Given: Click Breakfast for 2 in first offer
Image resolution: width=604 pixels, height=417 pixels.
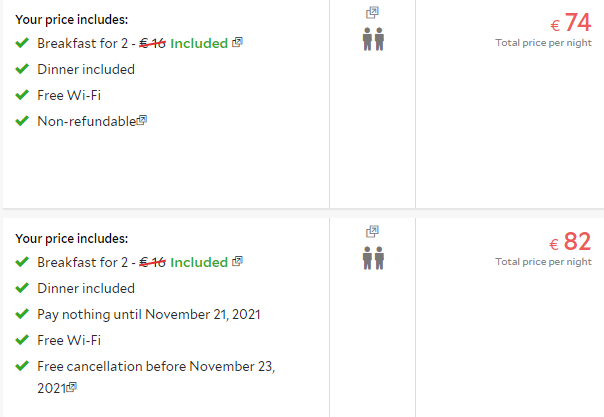Looking at the screenshot, I should point(82,43).
